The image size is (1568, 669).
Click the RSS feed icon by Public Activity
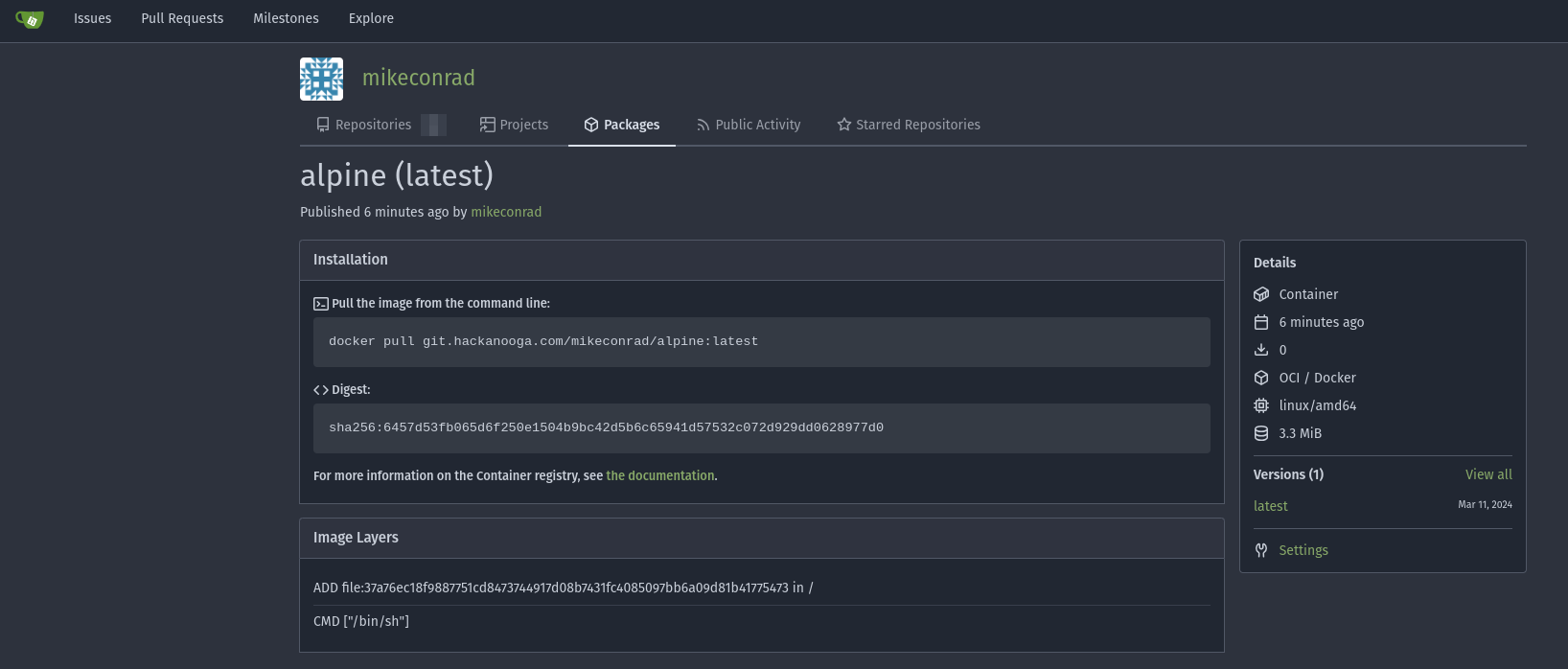[703, 125]
